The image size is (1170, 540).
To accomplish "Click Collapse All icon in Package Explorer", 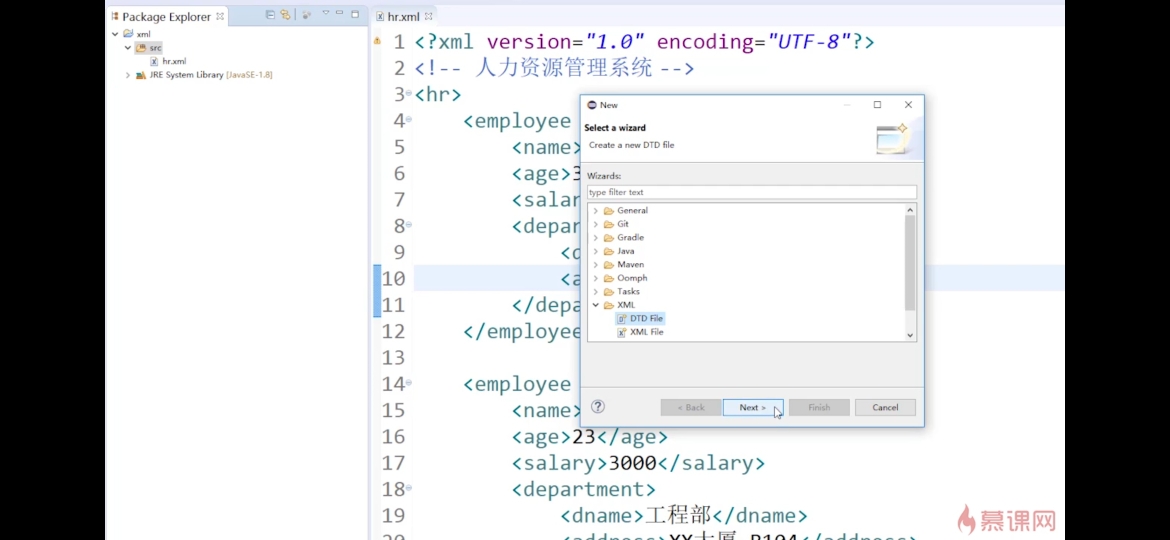I will coord(270,15).
